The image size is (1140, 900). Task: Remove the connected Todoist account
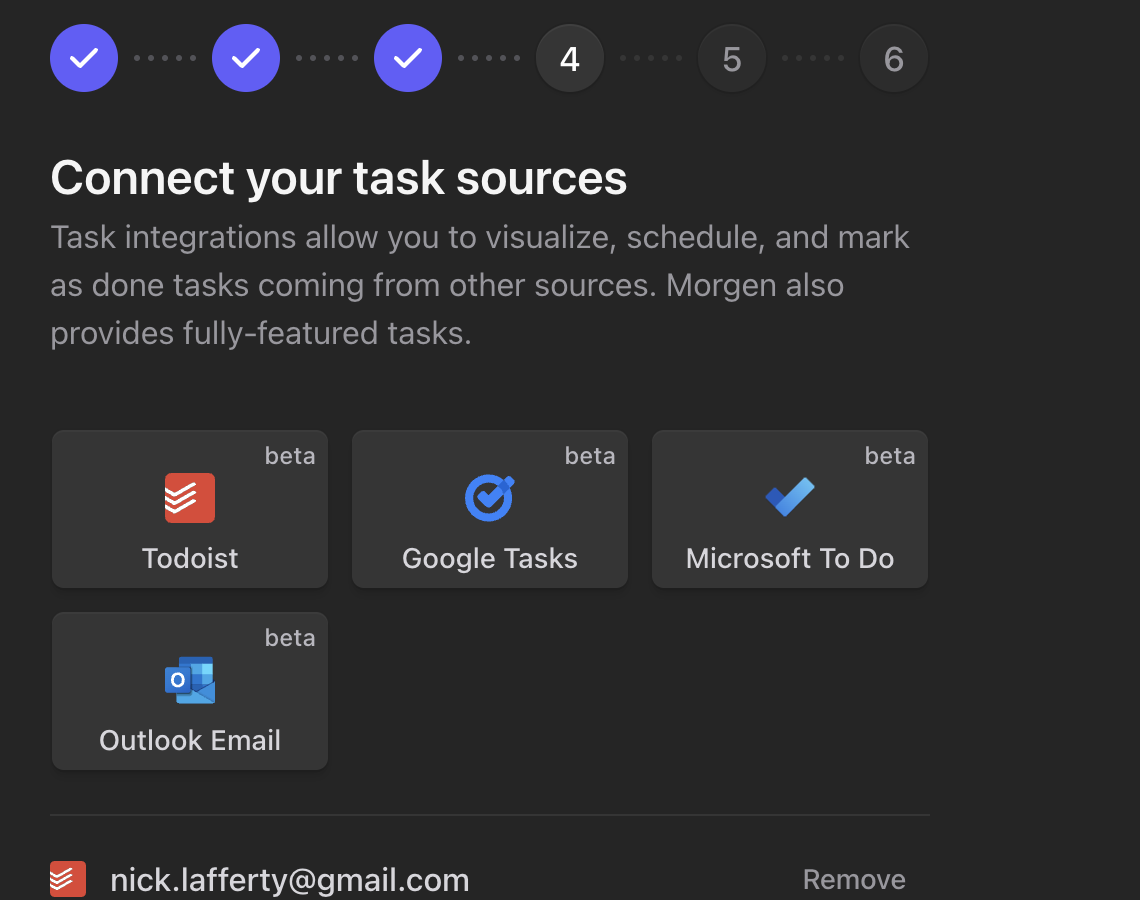854,879
